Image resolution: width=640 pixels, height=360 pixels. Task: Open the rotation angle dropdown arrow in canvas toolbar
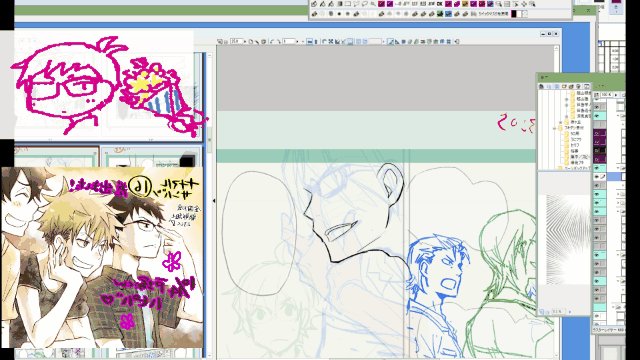point(297,41)
